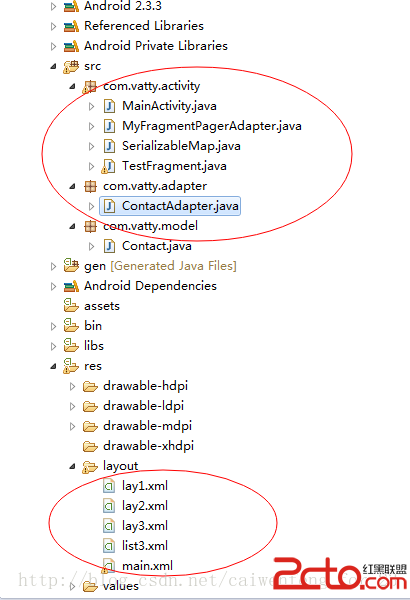Viewport: 410px width, 600px height.
Task: Collapse the layout folder
Action: pos(72,466)
